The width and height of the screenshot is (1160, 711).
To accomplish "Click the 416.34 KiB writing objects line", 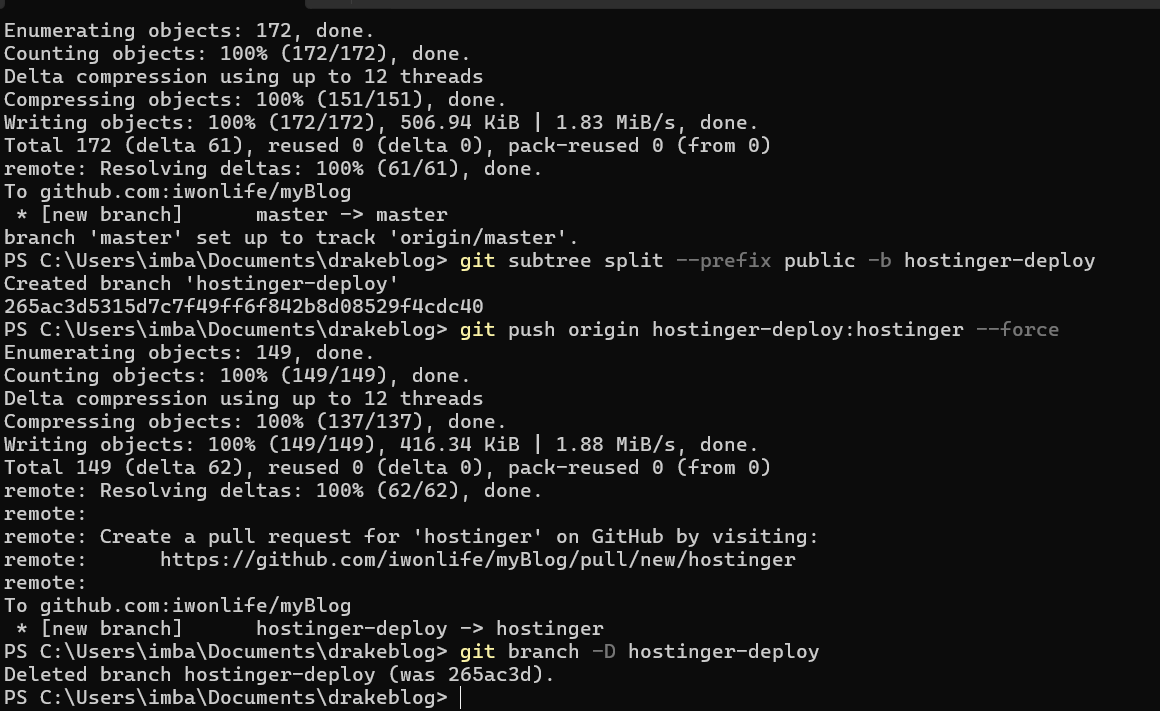I will (x=381, y=445).
